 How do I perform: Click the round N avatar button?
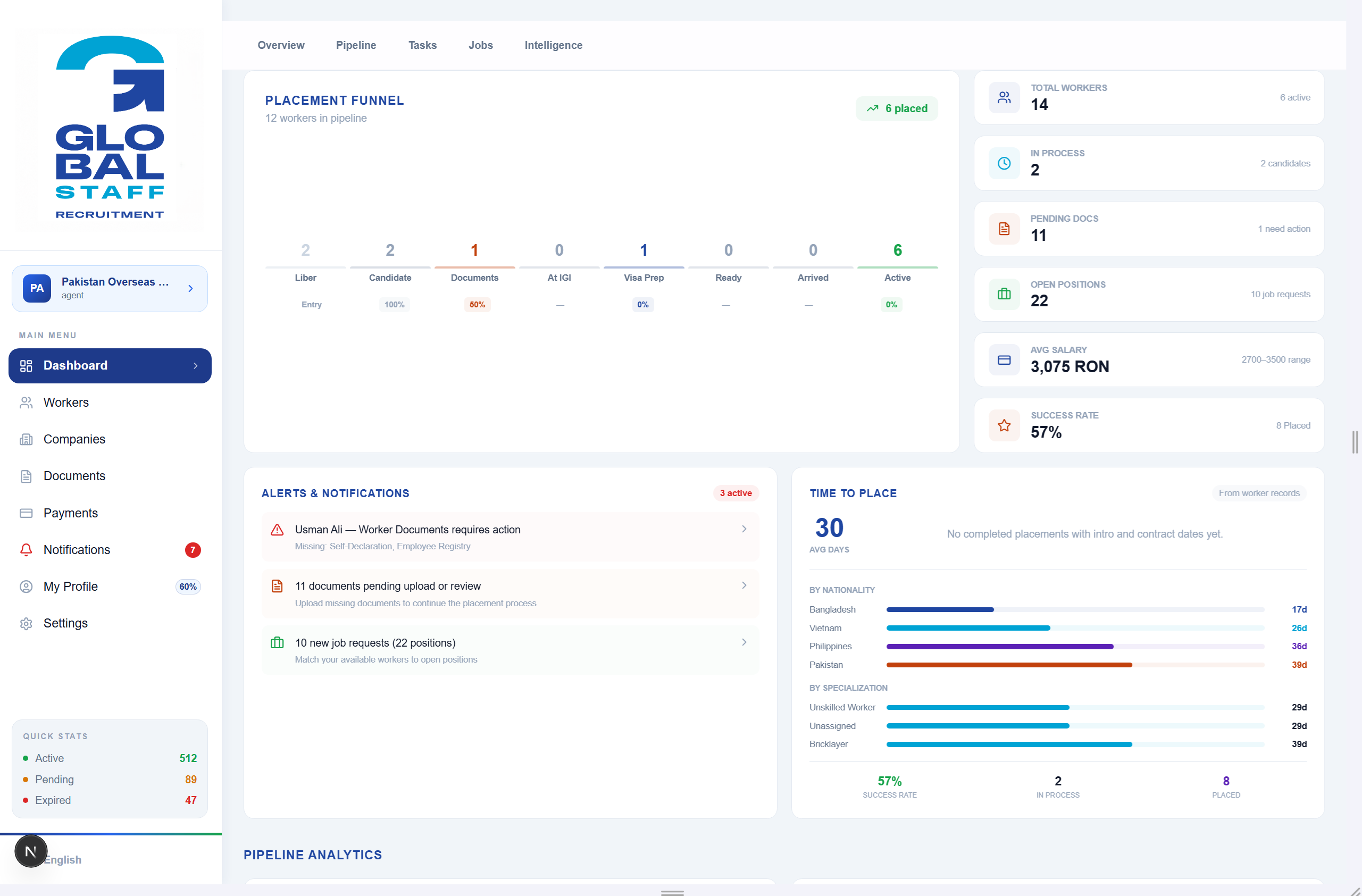coord(31,851)
